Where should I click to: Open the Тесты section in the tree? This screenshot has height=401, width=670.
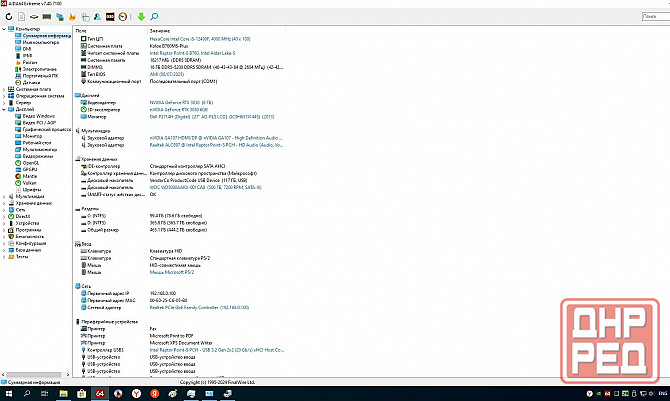[x=22, y=257]
